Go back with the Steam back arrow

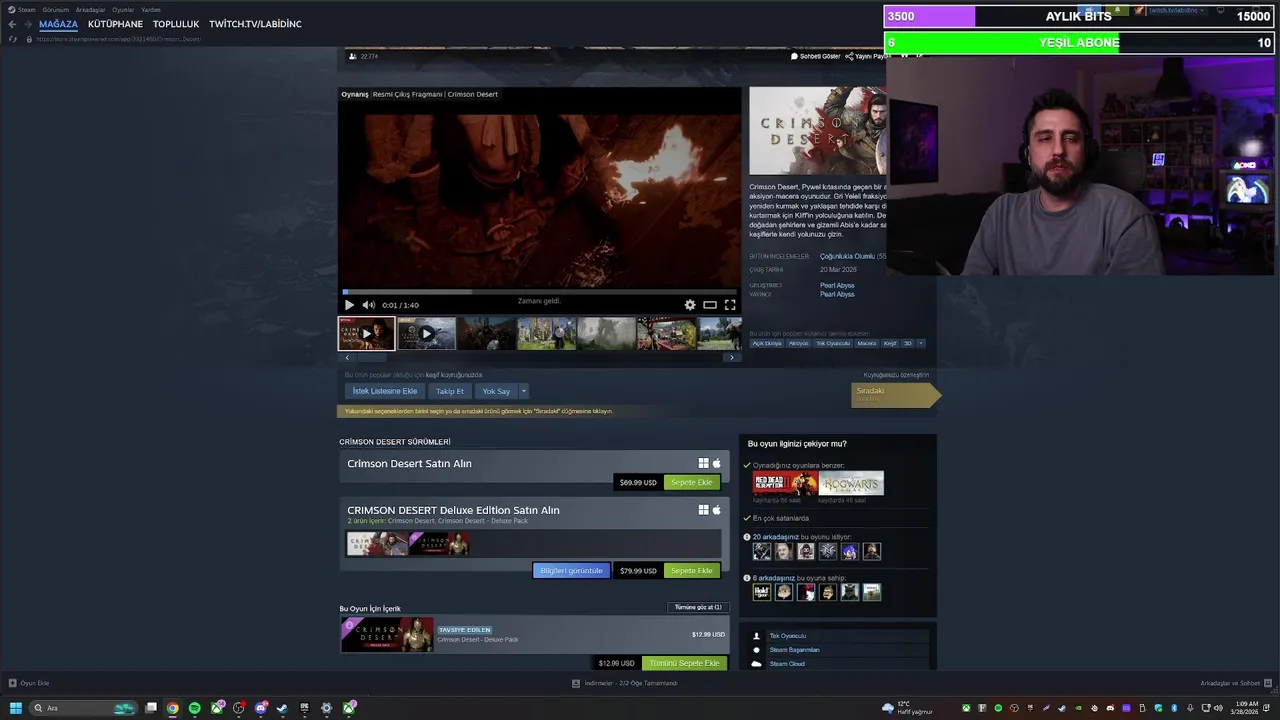12,24
